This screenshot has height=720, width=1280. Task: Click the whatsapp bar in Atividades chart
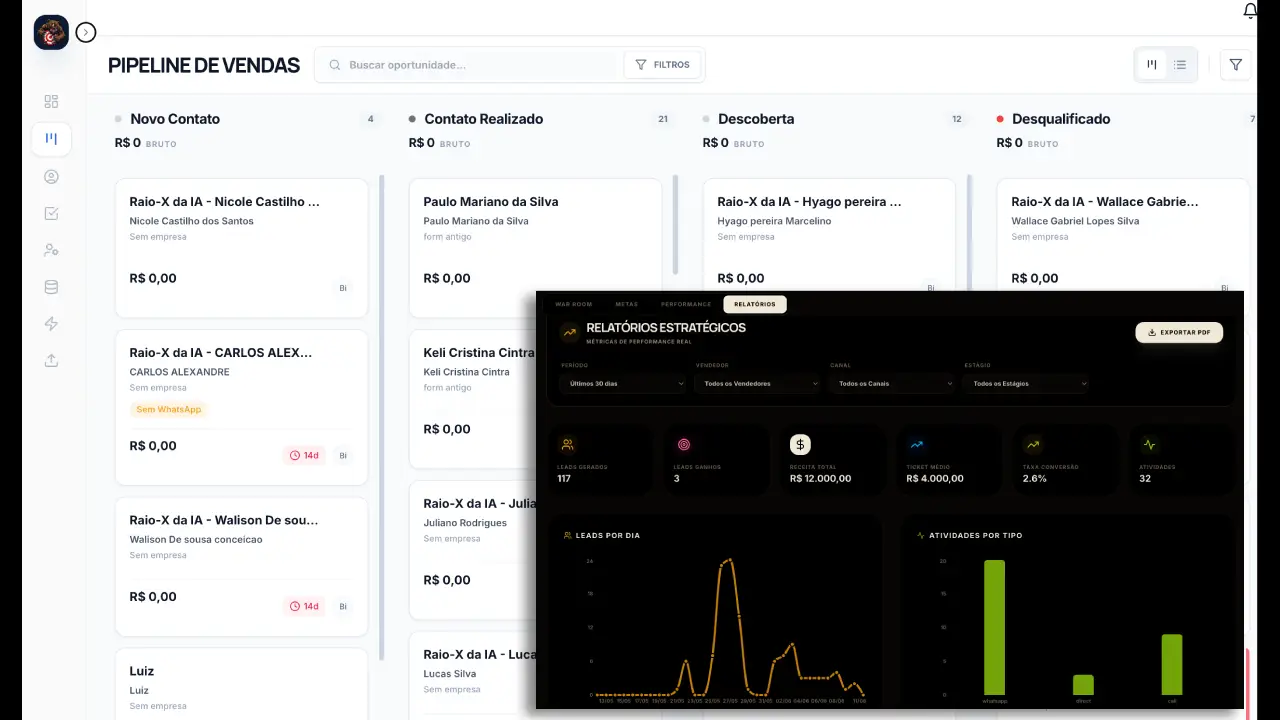point(994,627)
